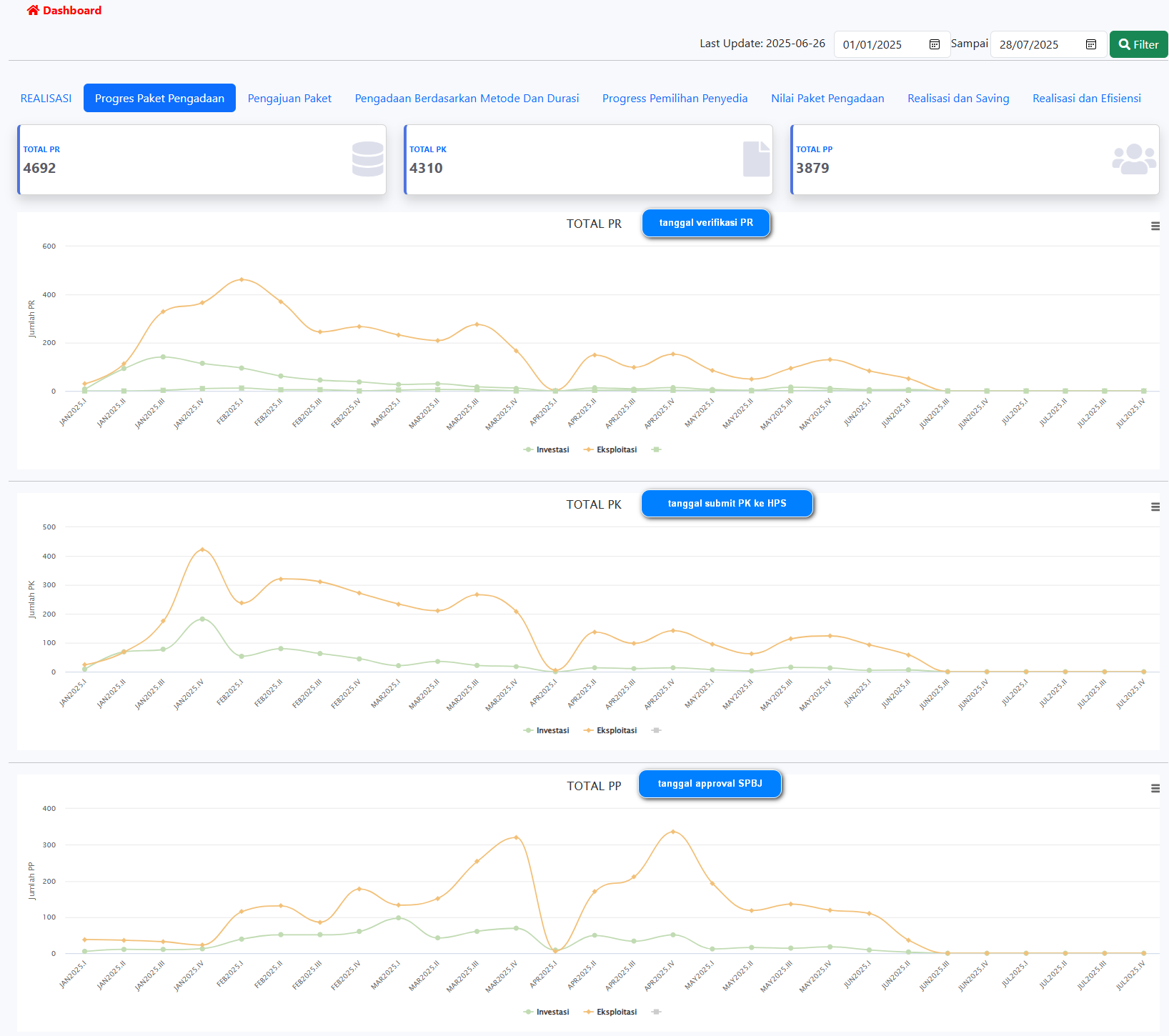Open the start date calendar picker icon
The image size is (1169, 1036).
pos(934,44)
